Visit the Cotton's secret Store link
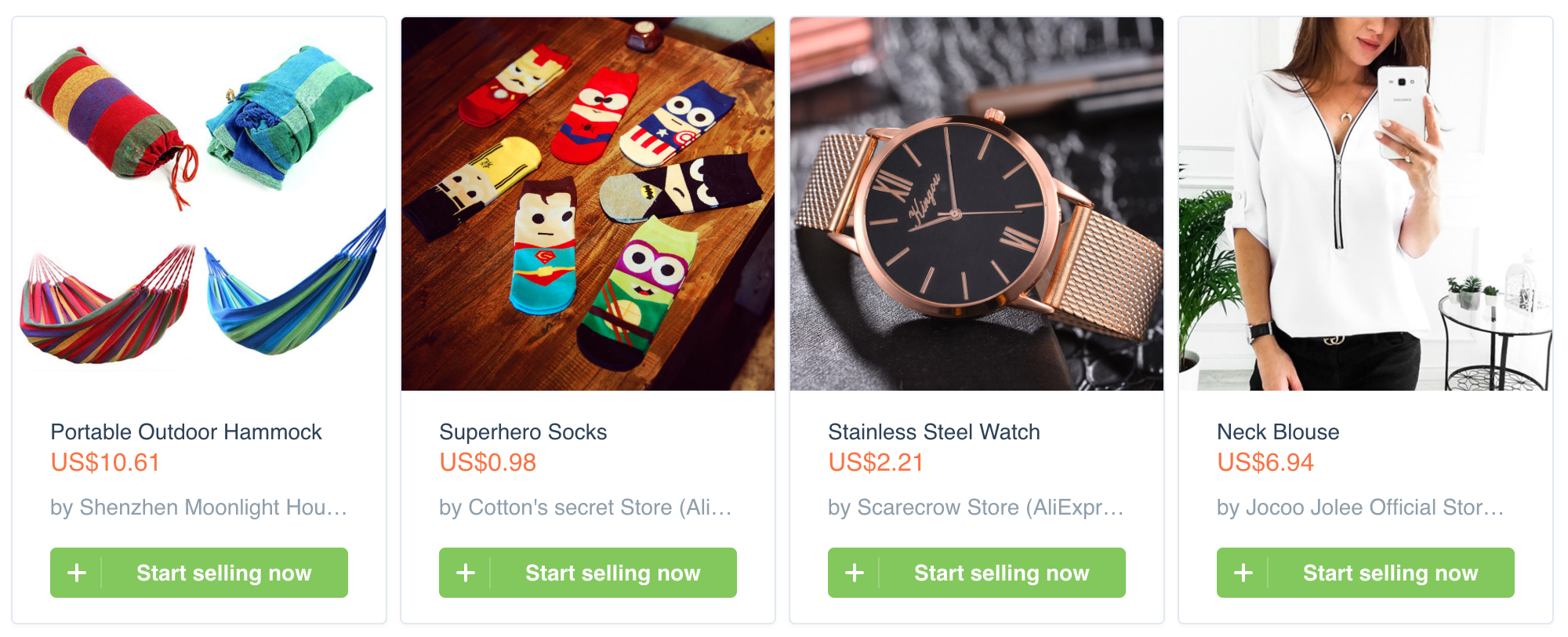1568x637 pixels. [x=585, y=507]
